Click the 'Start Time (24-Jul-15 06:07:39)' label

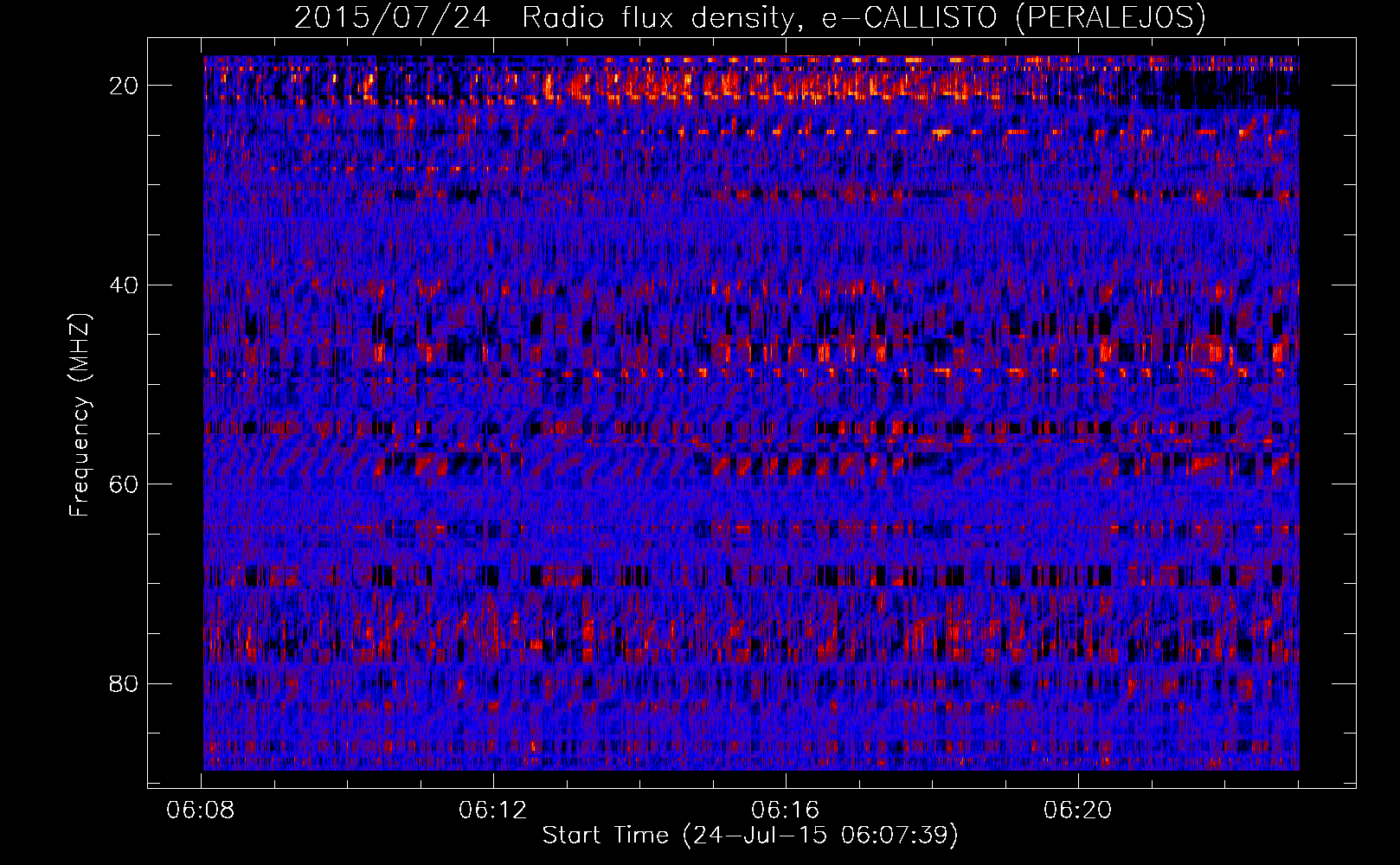coord(750,836)
